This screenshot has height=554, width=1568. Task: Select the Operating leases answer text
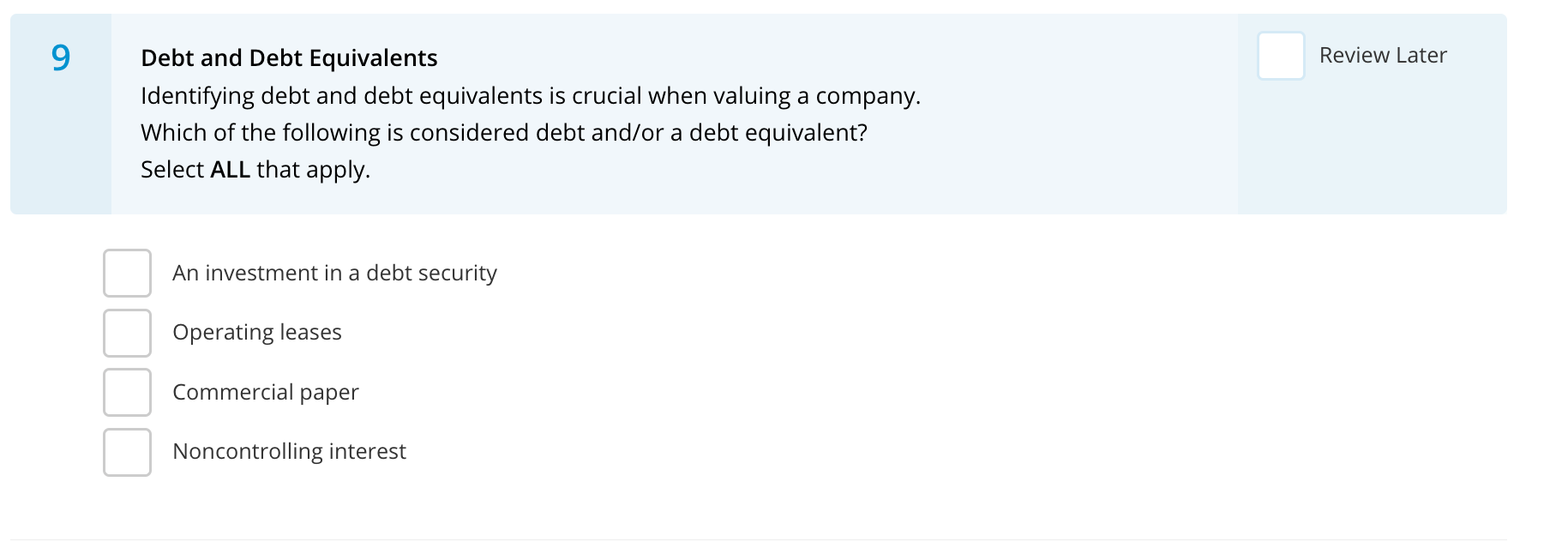tap(257, 332)
